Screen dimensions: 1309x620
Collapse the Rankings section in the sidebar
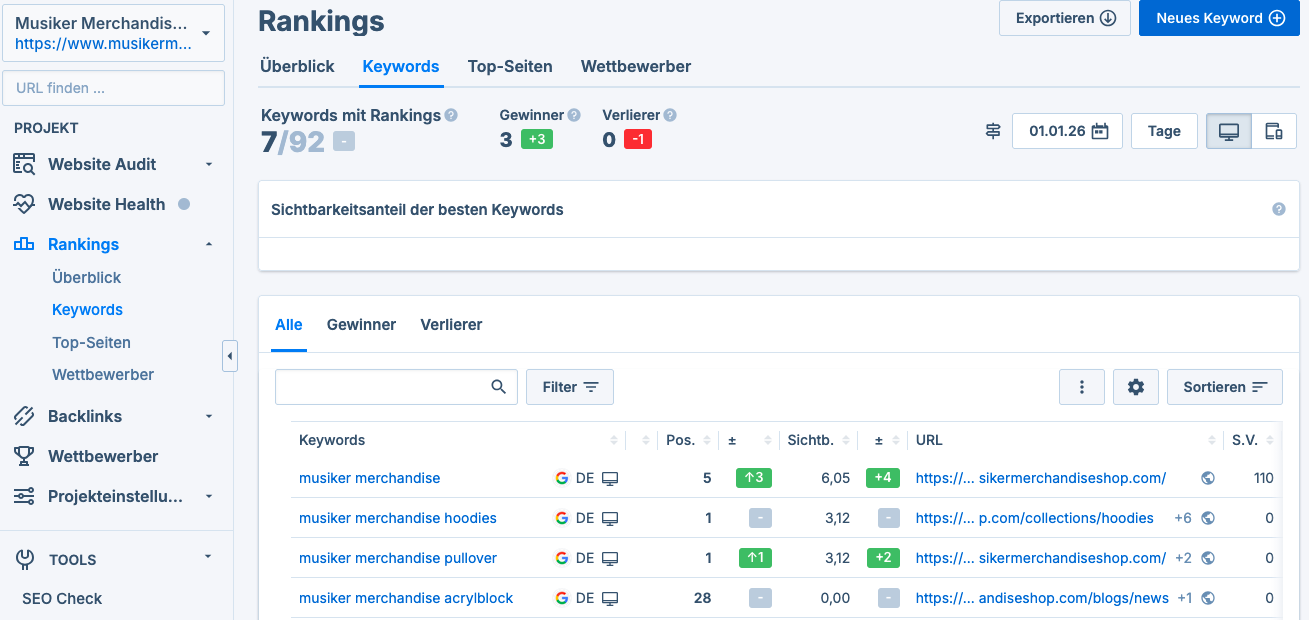208,243
